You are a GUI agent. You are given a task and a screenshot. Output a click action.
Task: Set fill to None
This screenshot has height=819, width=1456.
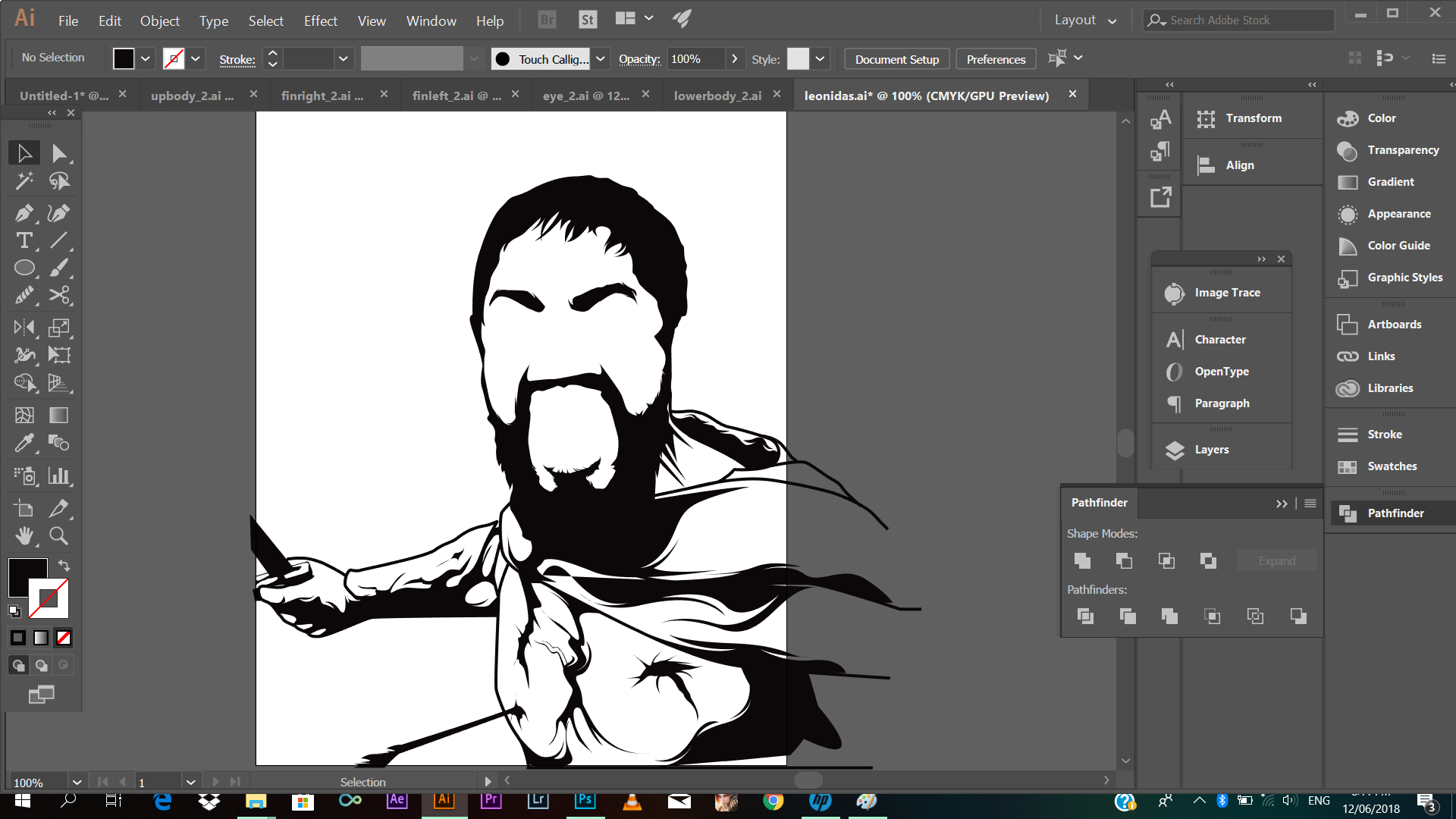[64, 639]
